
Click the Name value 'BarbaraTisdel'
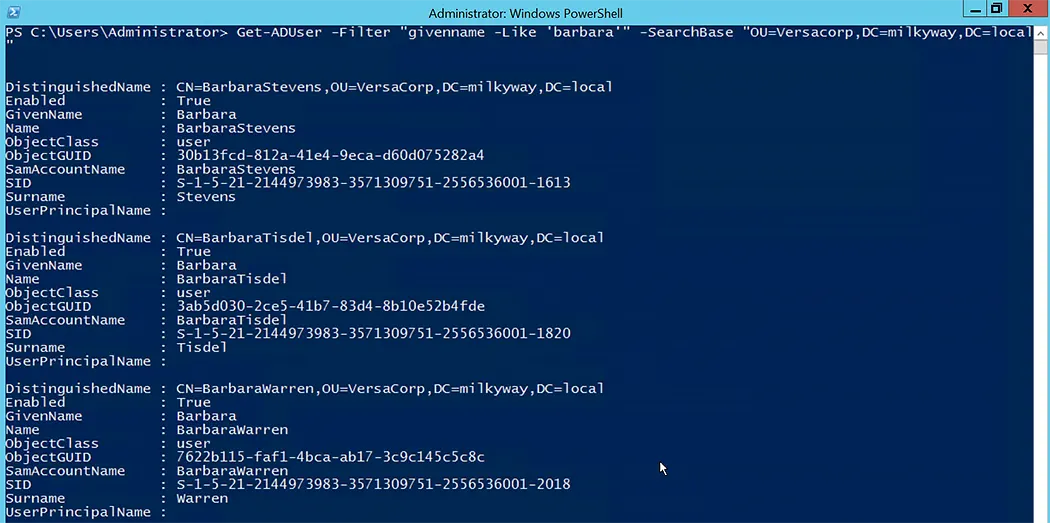point(232,279)
